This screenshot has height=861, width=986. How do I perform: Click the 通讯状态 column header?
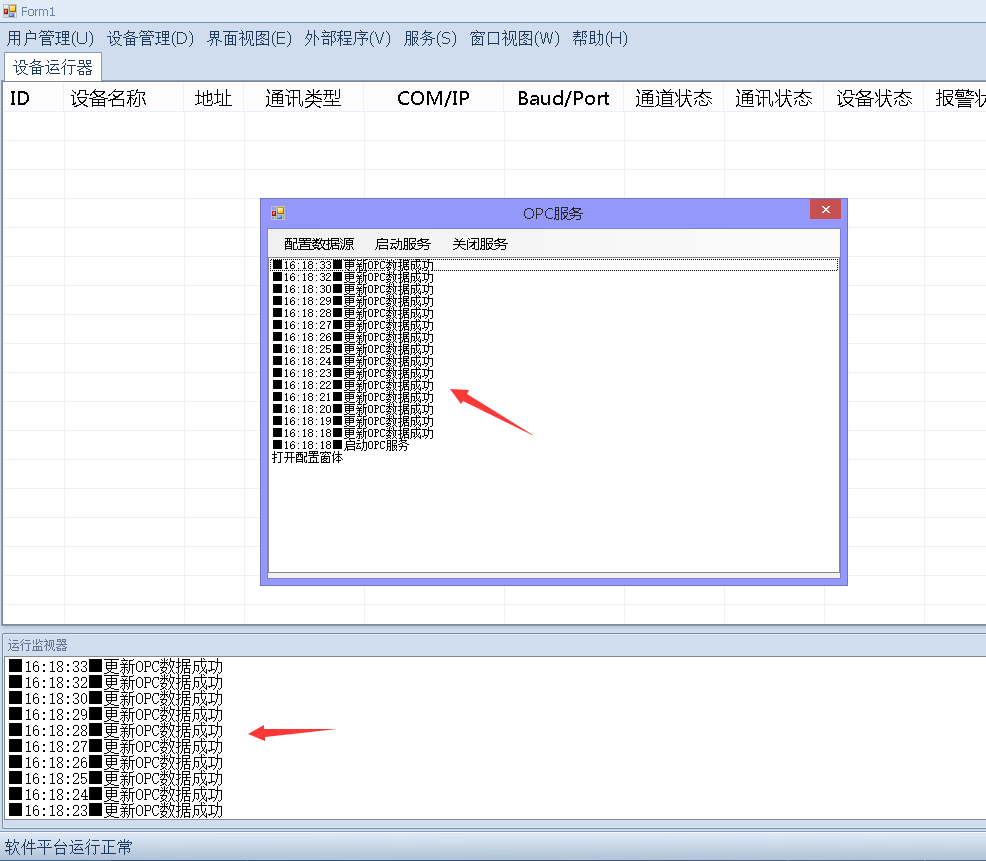coord(774,98)
